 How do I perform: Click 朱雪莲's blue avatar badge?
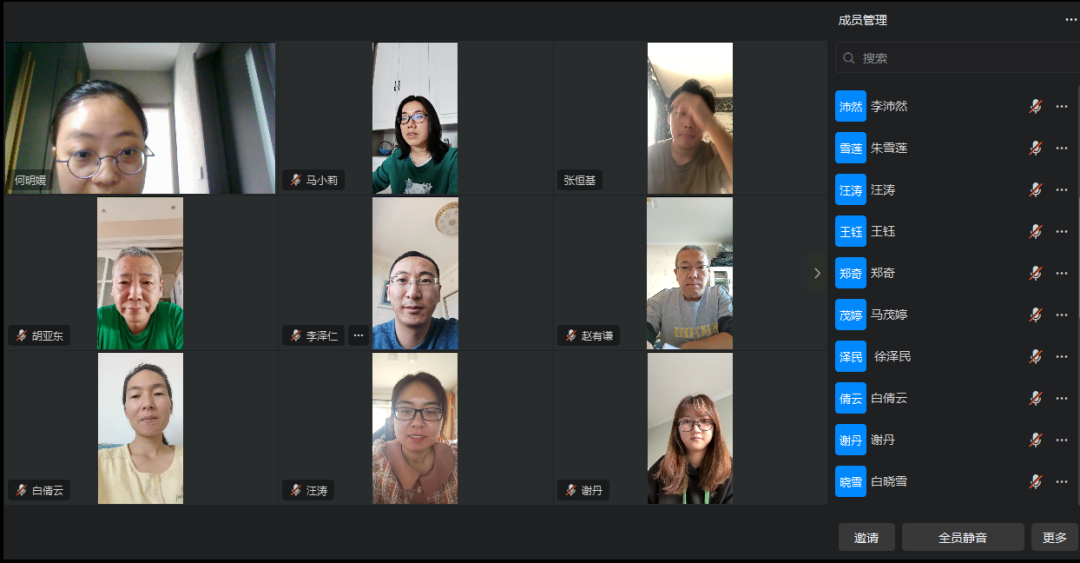click(851, 147)
